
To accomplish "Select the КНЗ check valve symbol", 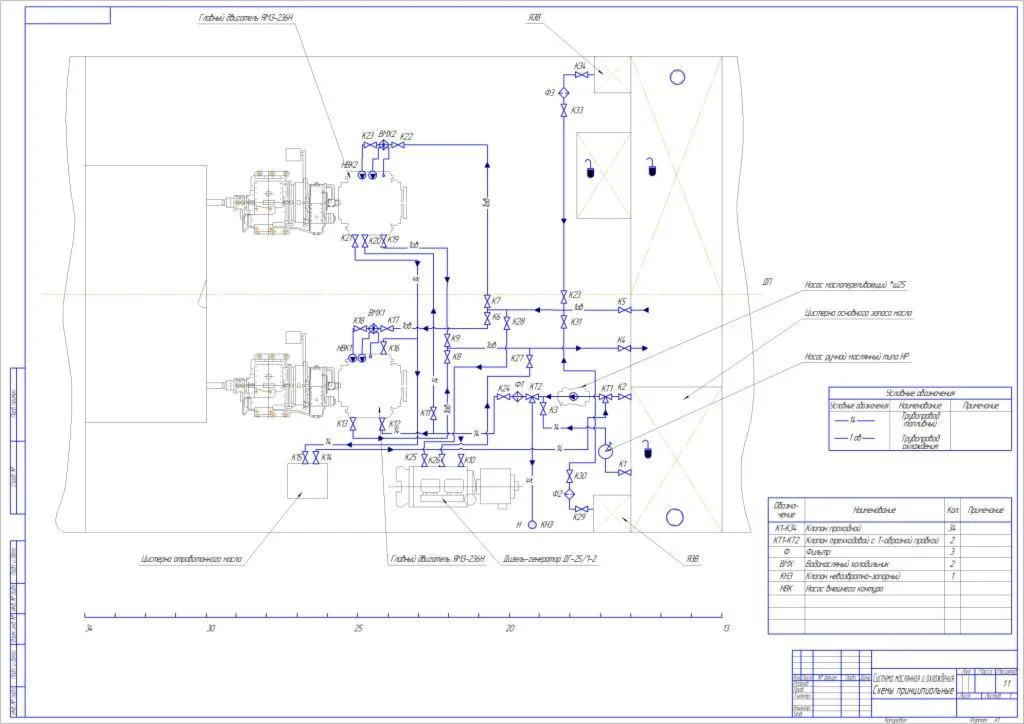I will click(532, 524).
